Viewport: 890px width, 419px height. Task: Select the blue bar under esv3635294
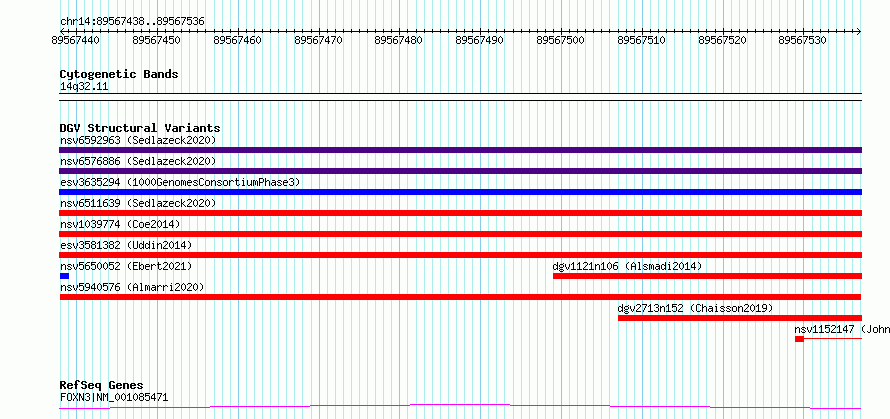pyautogui.click(x=460, y=192)
